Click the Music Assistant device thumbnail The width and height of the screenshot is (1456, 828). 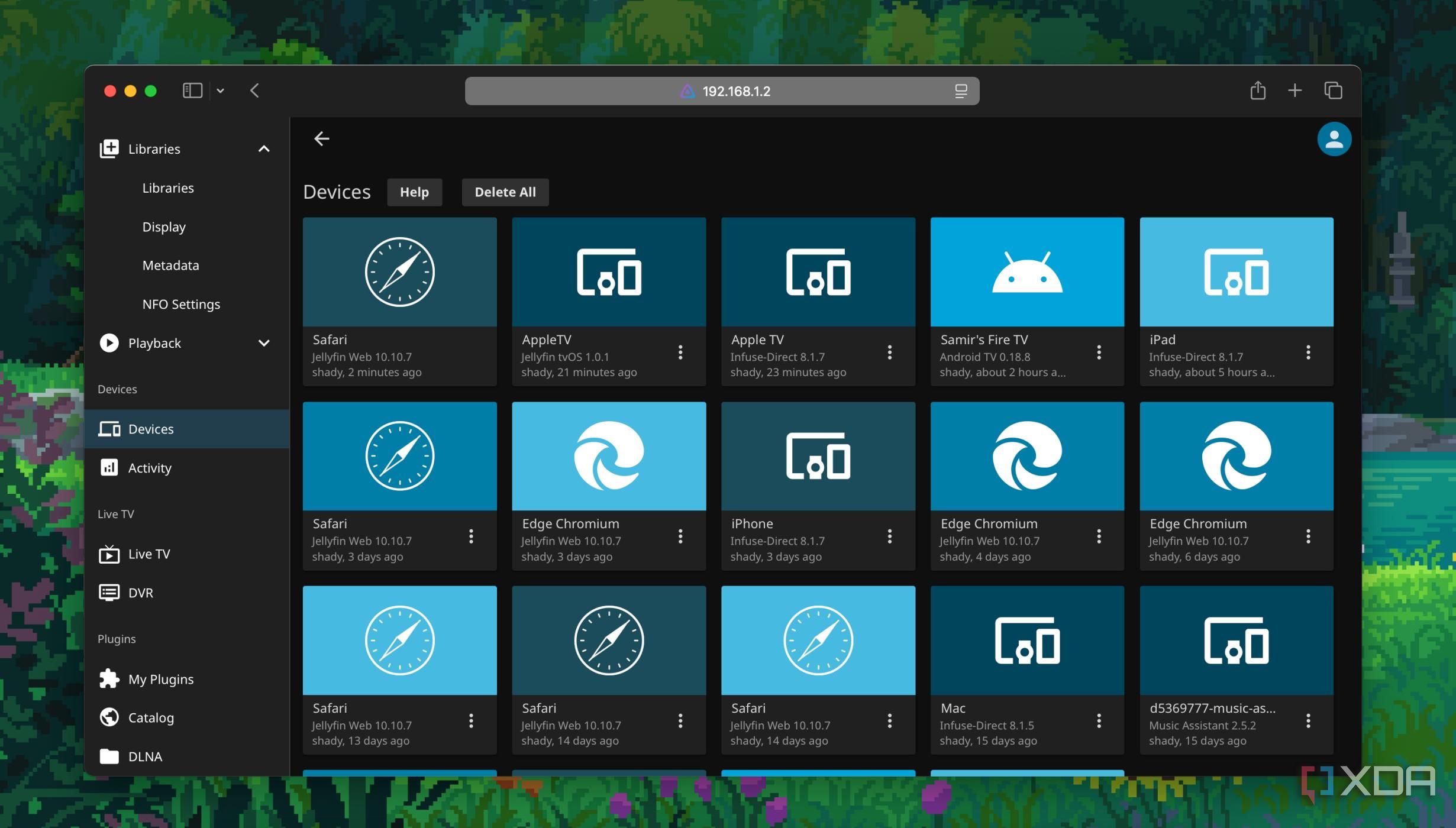click(x=1237, y=641)
